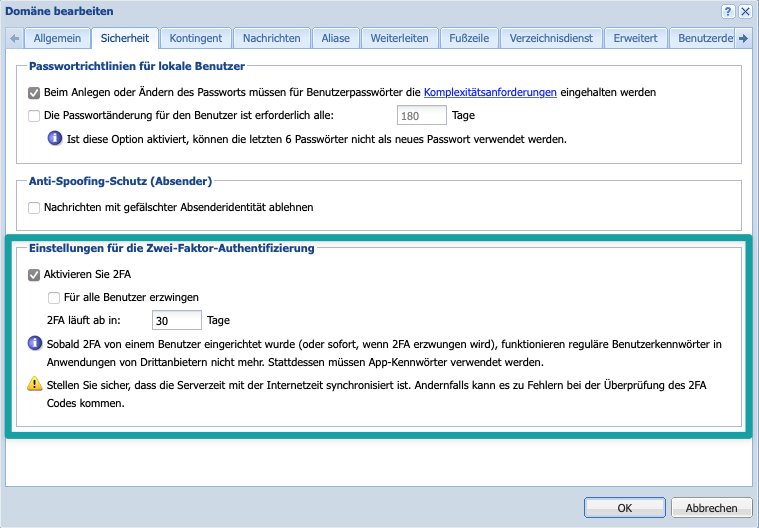
Task: Open the Komplexitätsanforderungen link
Action: click(x=490, y=92)
